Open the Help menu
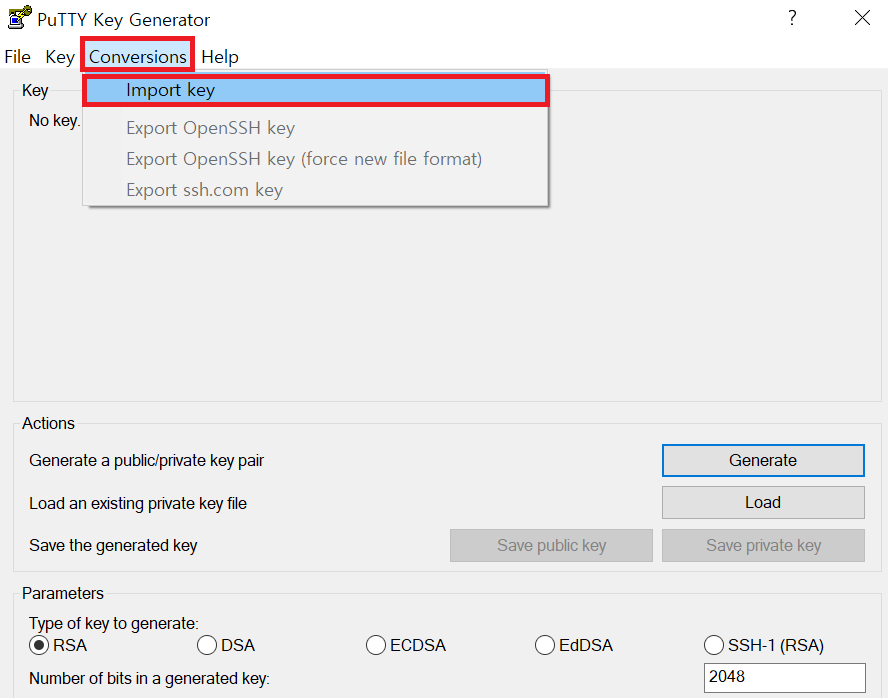 220,57
